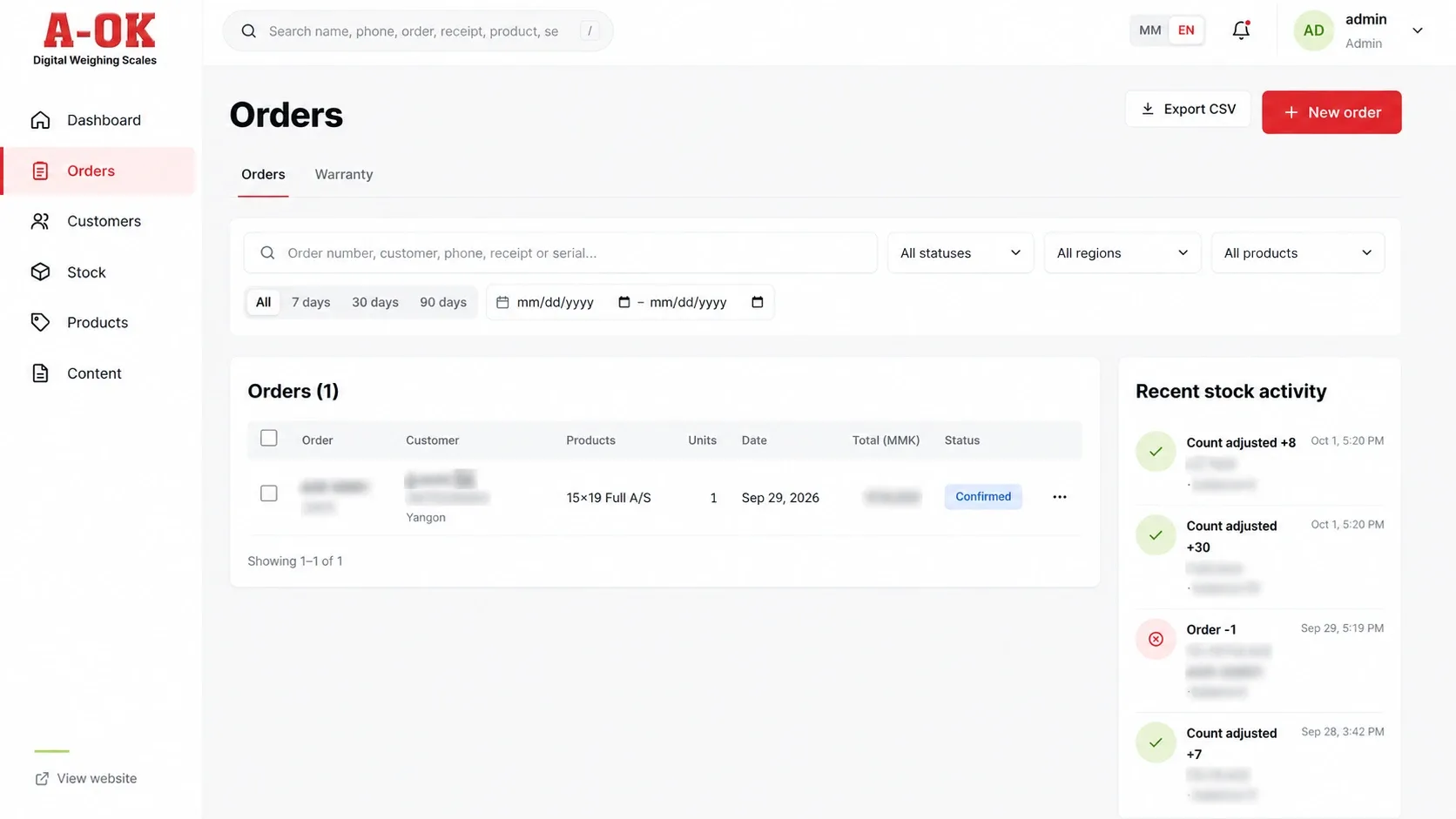Click the Sep 29, 2026 date cell

click(780, 498)
